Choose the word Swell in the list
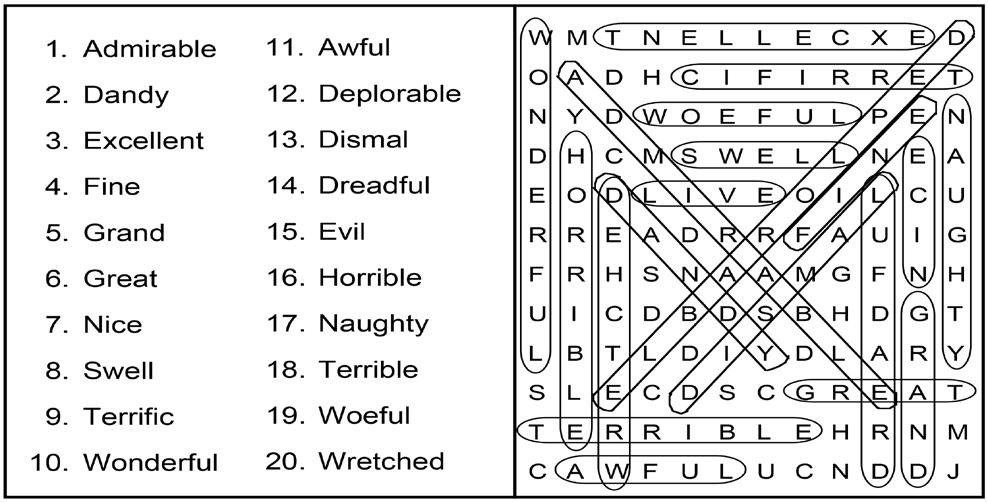The height and width of the screenshot is (502, 988). pyautogui.click(x=119, y=371)
